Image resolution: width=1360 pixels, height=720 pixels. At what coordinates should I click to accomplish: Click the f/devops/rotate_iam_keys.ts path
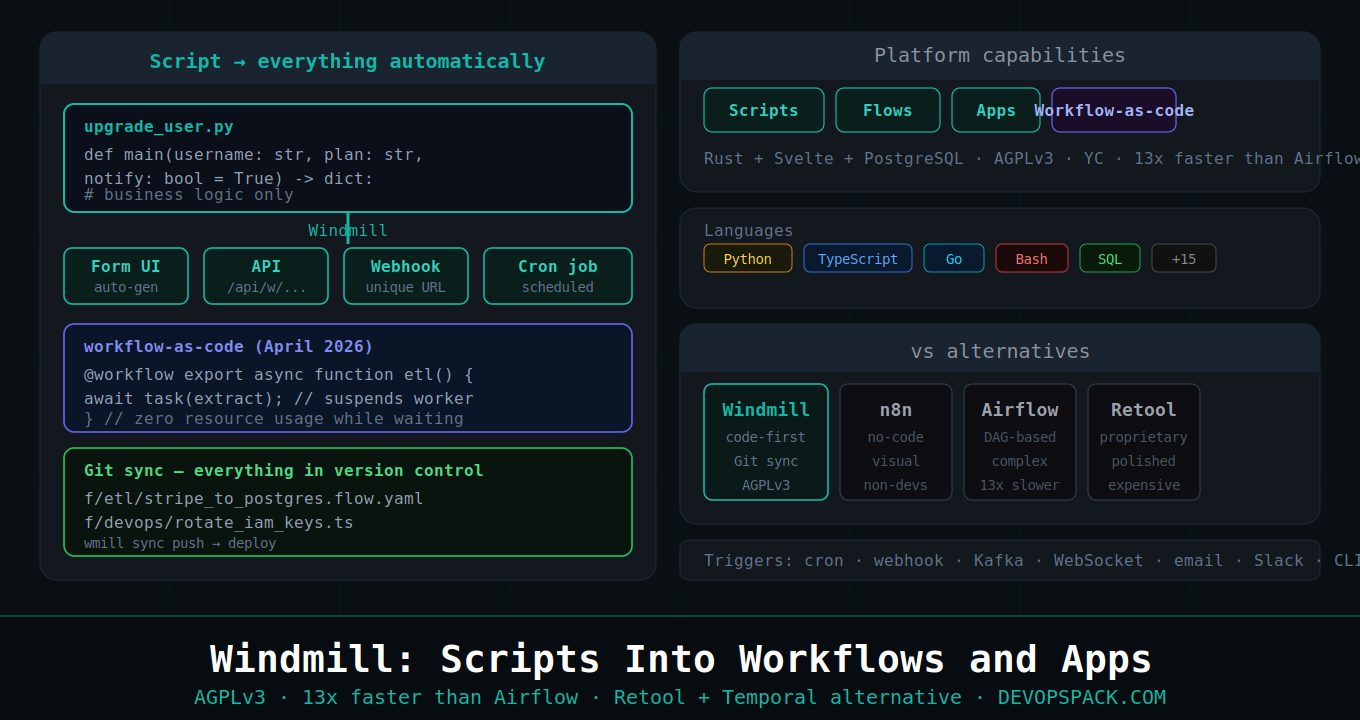[219, 523]
